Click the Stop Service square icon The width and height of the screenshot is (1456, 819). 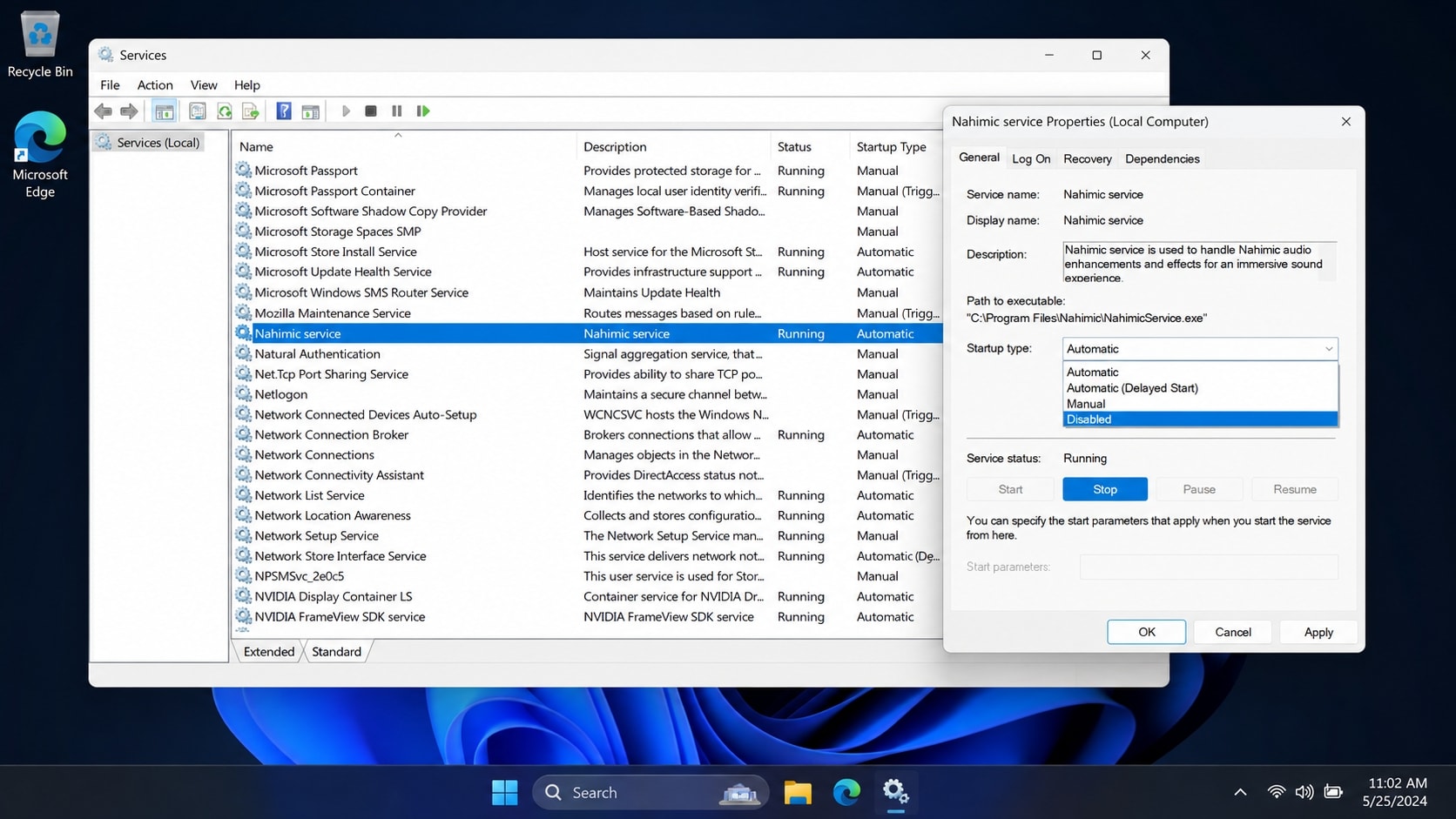click(x=371, y=111)
